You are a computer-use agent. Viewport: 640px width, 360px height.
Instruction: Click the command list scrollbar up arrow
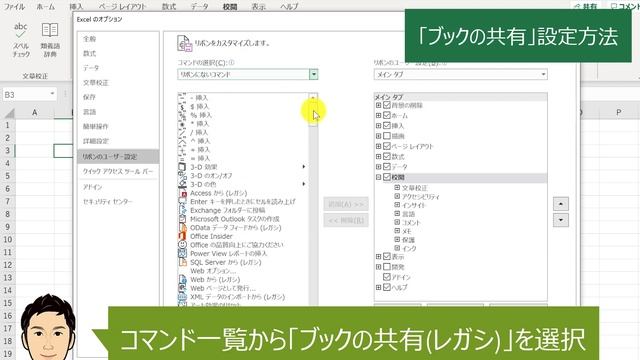pos(313,98)
